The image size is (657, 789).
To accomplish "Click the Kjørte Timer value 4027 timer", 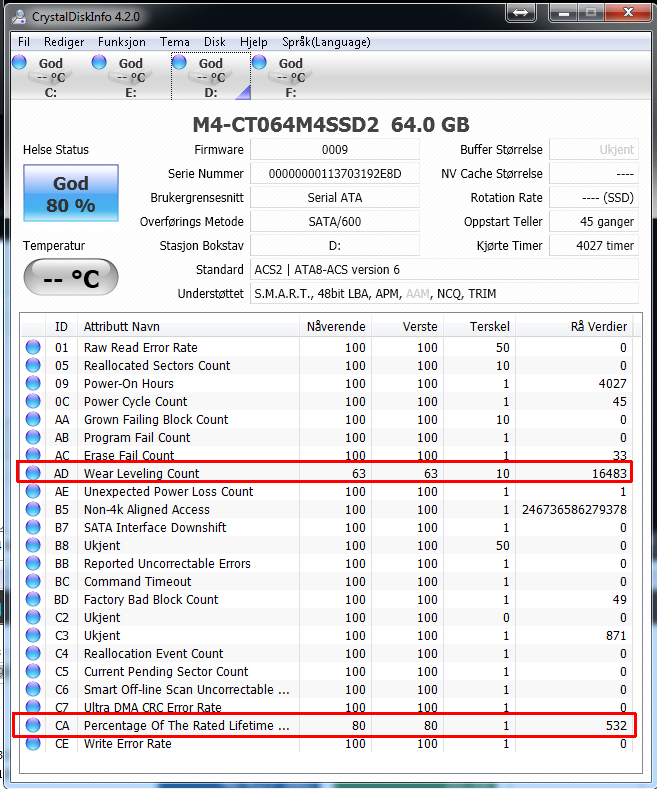I will pos(594,246).
